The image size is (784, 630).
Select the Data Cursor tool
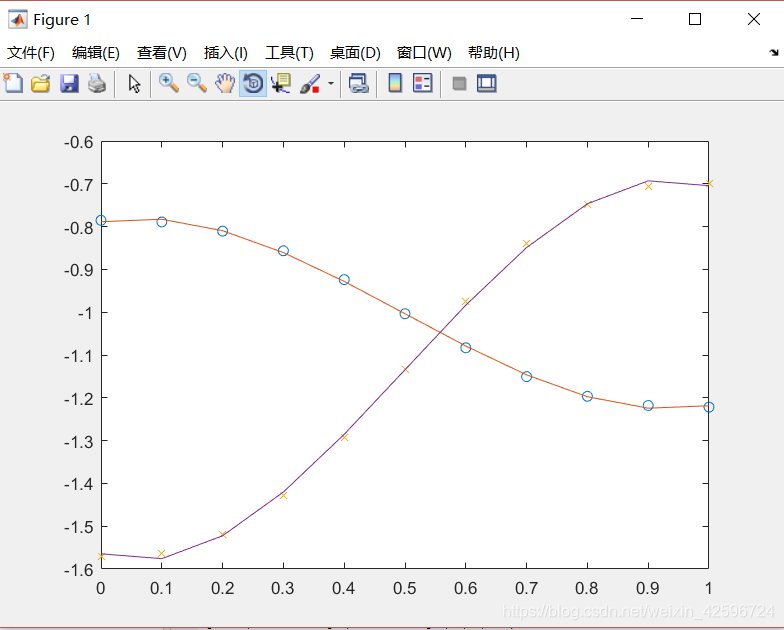tap(281, 83)
